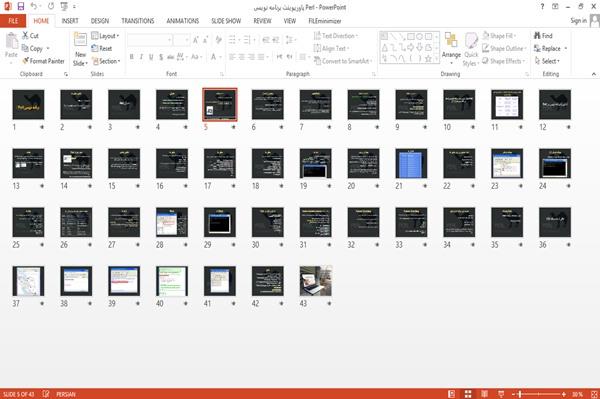
Task: Click the Paste clipboard icon
Action: 11,41
